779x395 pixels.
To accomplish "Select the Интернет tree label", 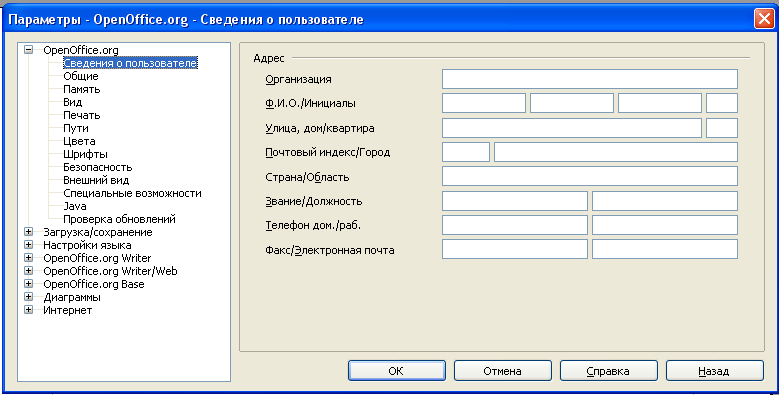I will pos(67,310).
